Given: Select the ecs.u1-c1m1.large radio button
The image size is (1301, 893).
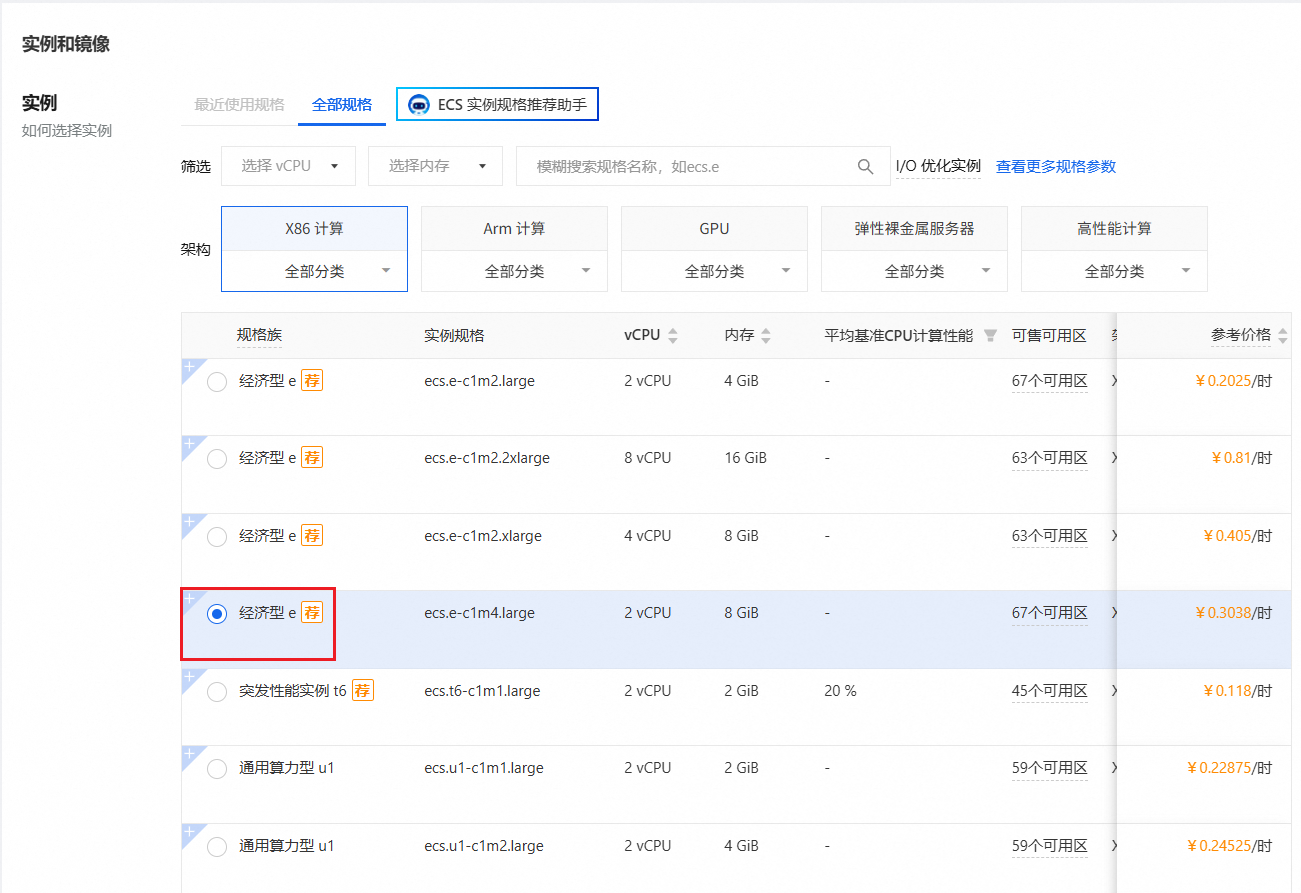Looking at the screenshot, I should (217, 769).
